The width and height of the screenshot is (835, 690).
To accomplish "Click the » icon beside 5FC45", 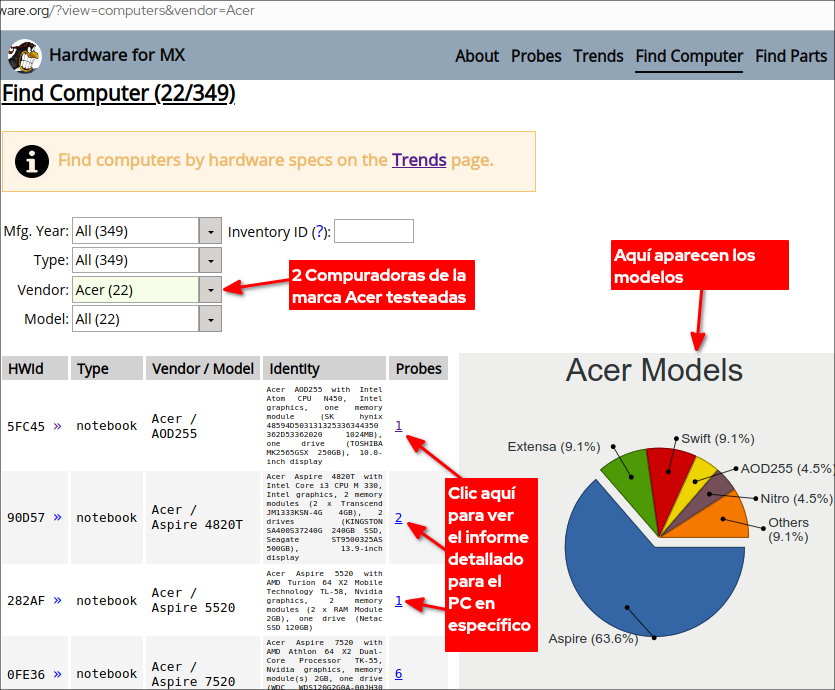I will pyautogui.click(x=58, y=426).
